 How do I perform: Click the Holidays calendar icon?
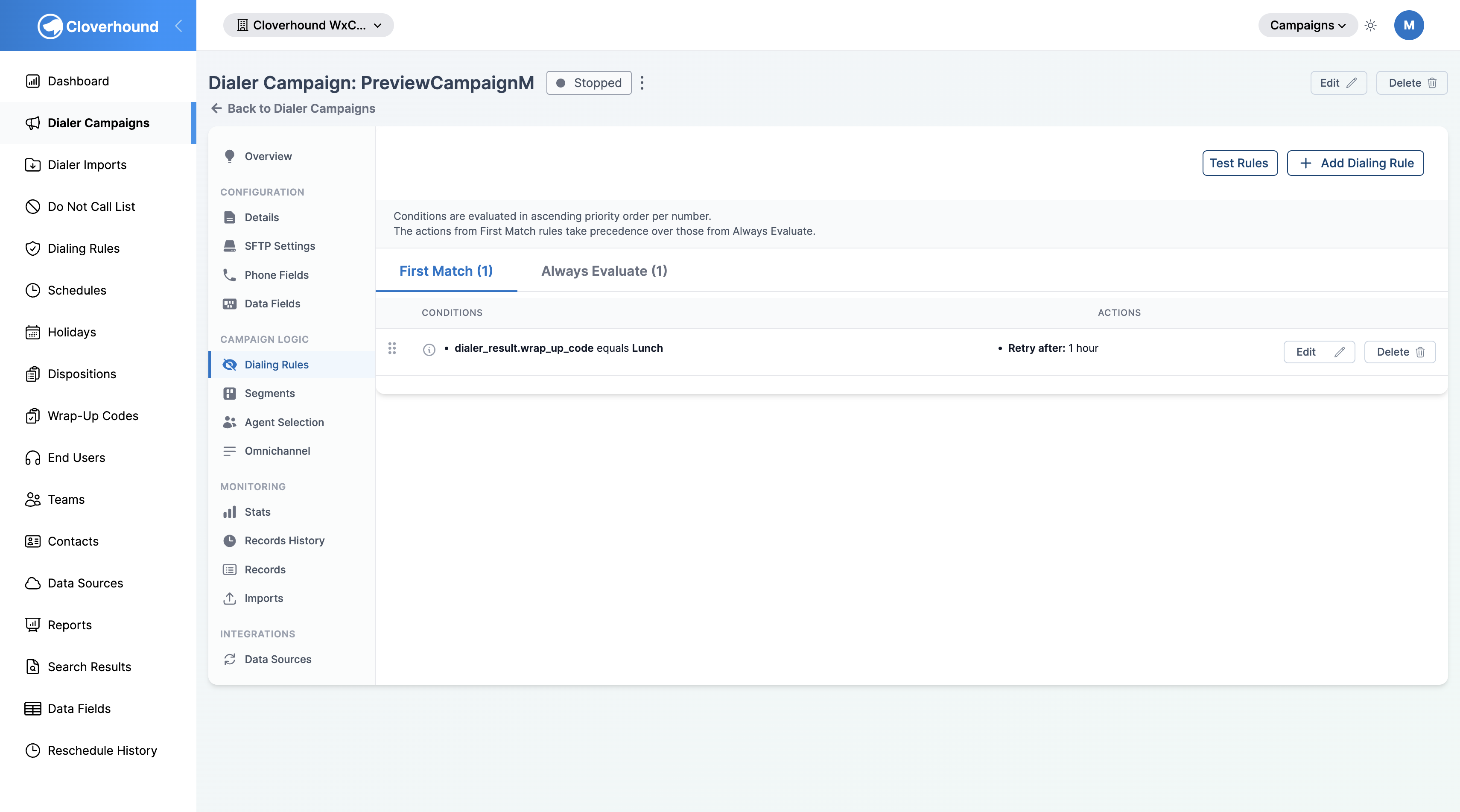[33, 332]
